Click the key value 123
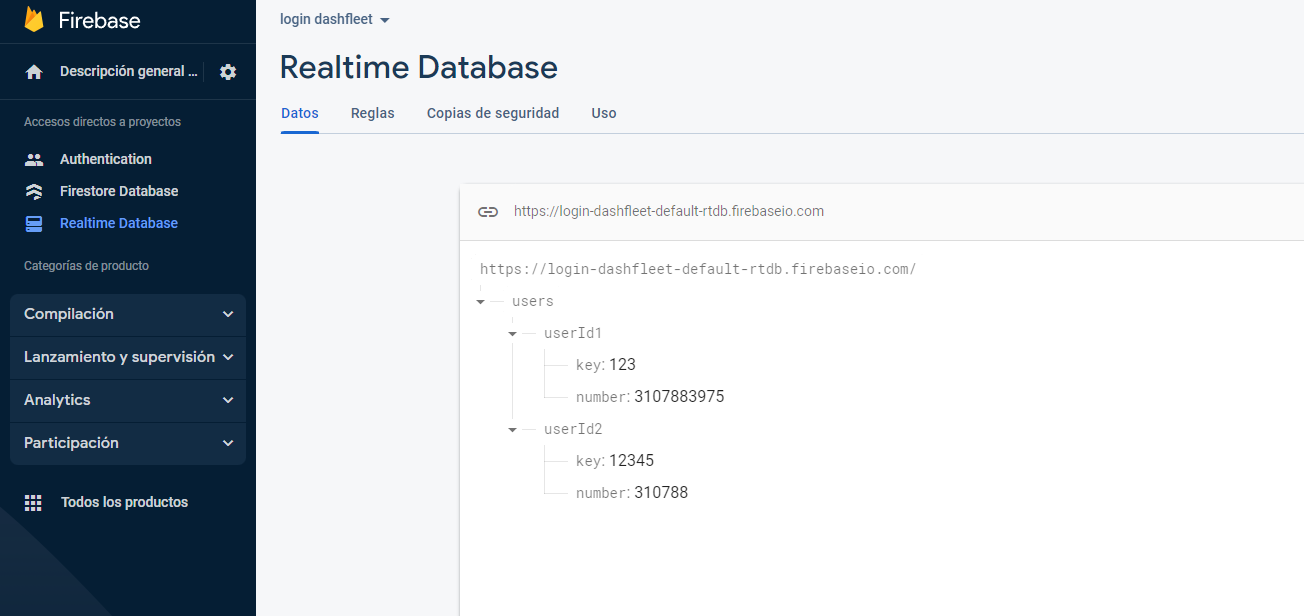The height and width of the screenshot is (616, 1304). click(x=622, y=365)
